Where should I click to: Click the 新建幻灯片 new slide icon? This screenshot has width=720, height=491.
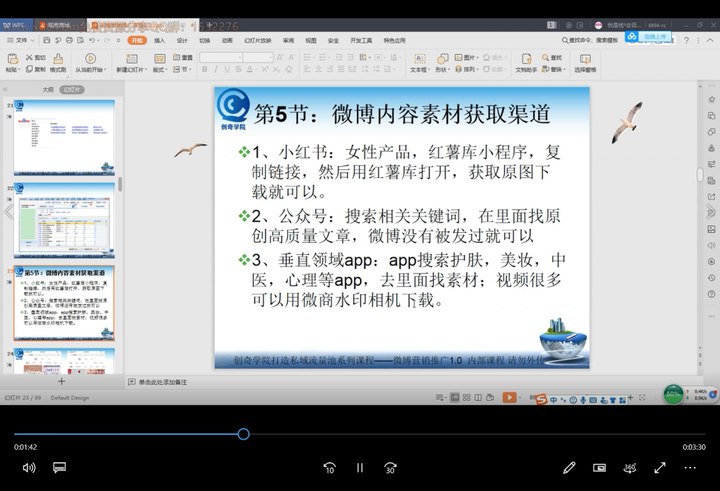(132, 58)
